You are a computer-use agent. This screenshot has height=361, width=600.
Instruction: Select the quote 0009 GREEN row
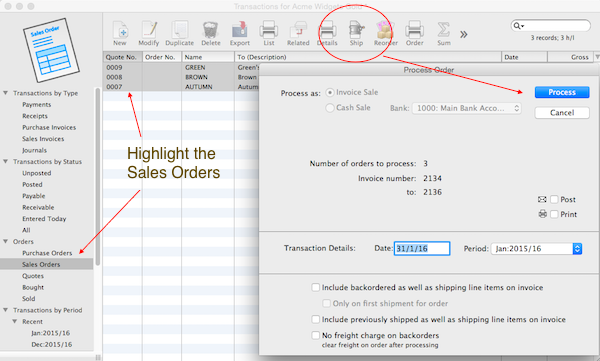181,67
